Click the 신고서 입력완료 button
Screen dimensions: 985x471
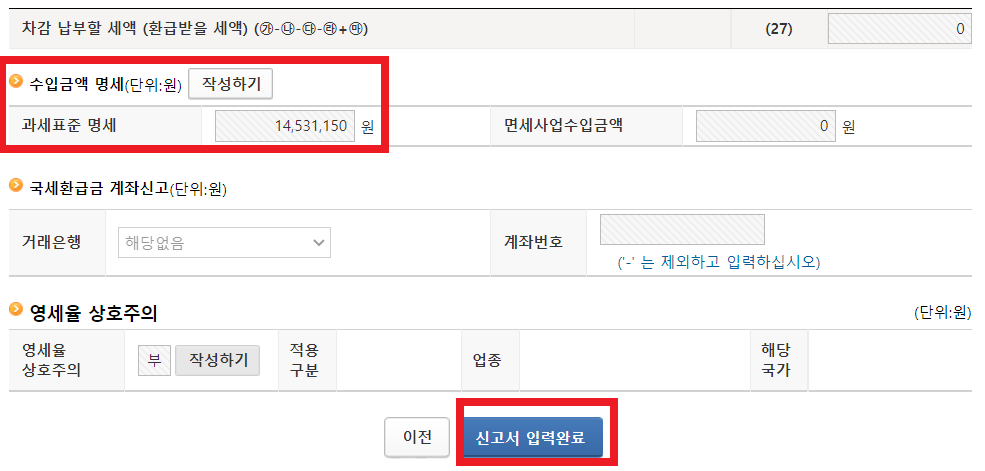click(x=533, y=438)
